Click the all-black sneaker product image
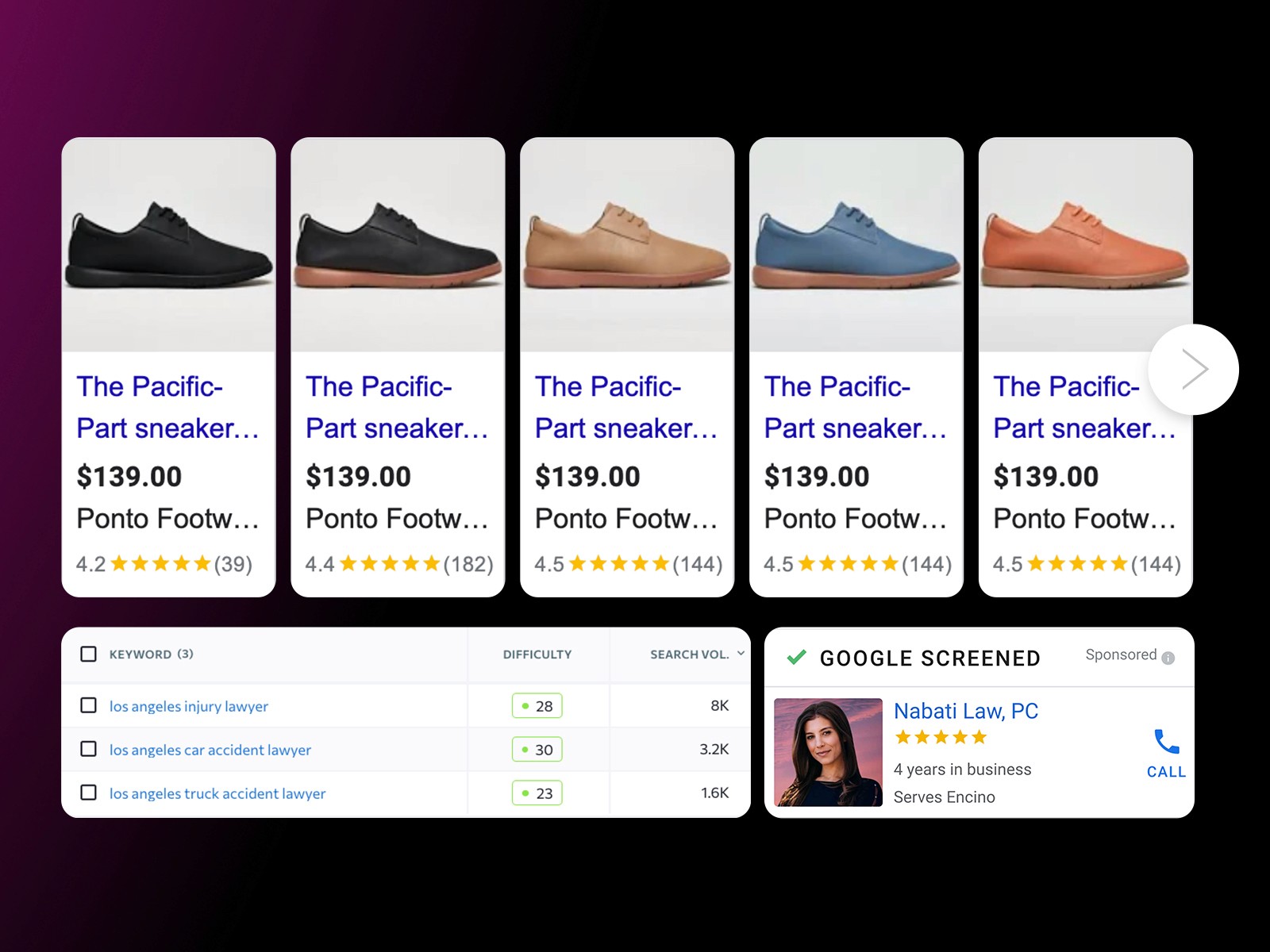Screen dimensions: 1270x952 169,244
